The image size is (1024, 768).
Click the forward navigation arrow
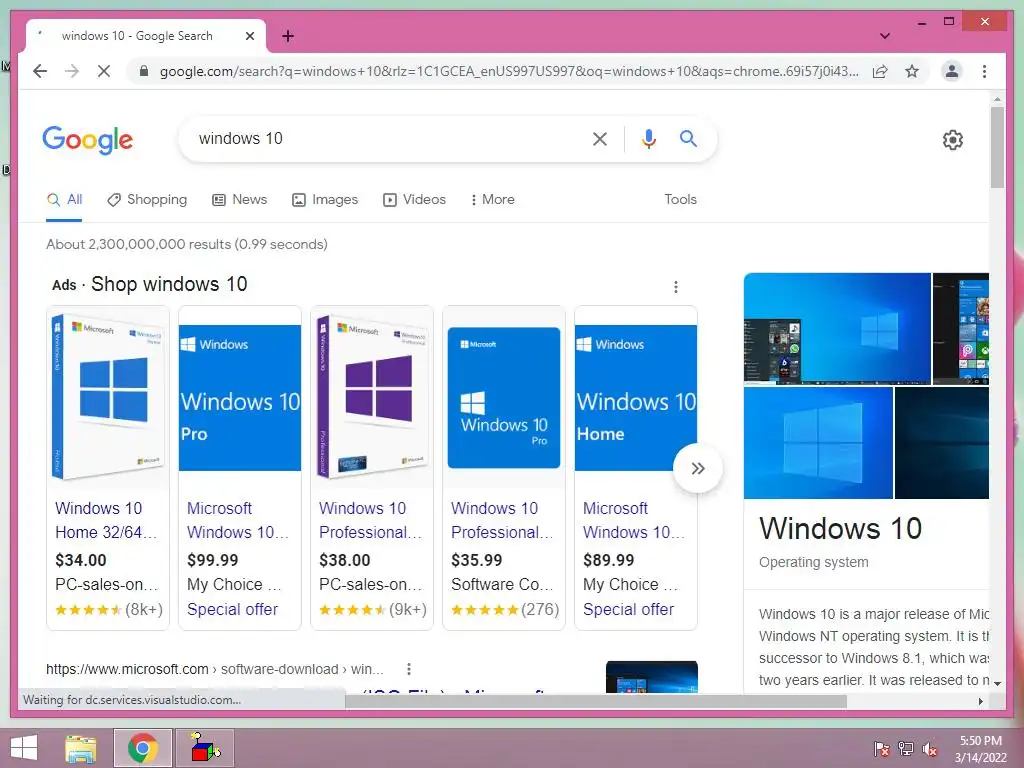pos(72,71)
